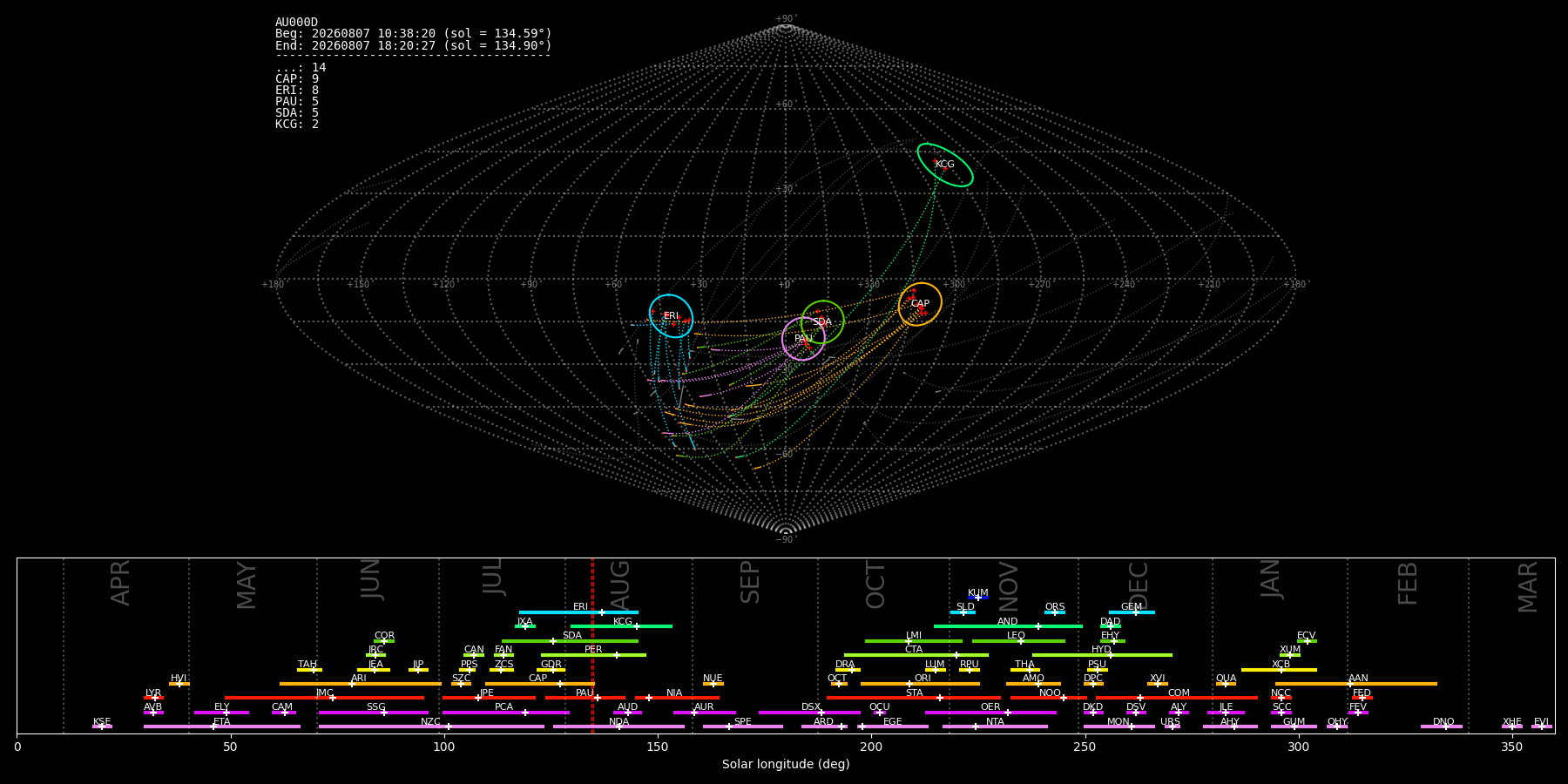This screenshot has height=784, width=1568.
Task: Select the ARI orange shower bar
Action: [x=360, y=684]
